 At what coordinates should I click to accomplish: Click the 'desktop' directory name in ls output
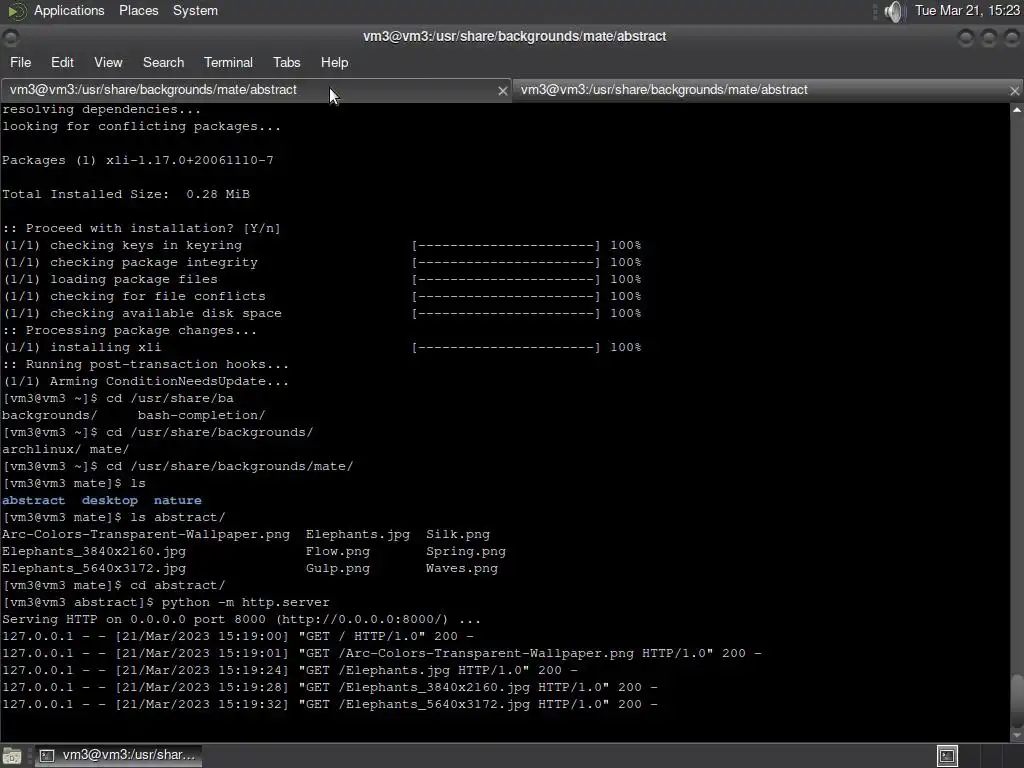click(110, 500)
